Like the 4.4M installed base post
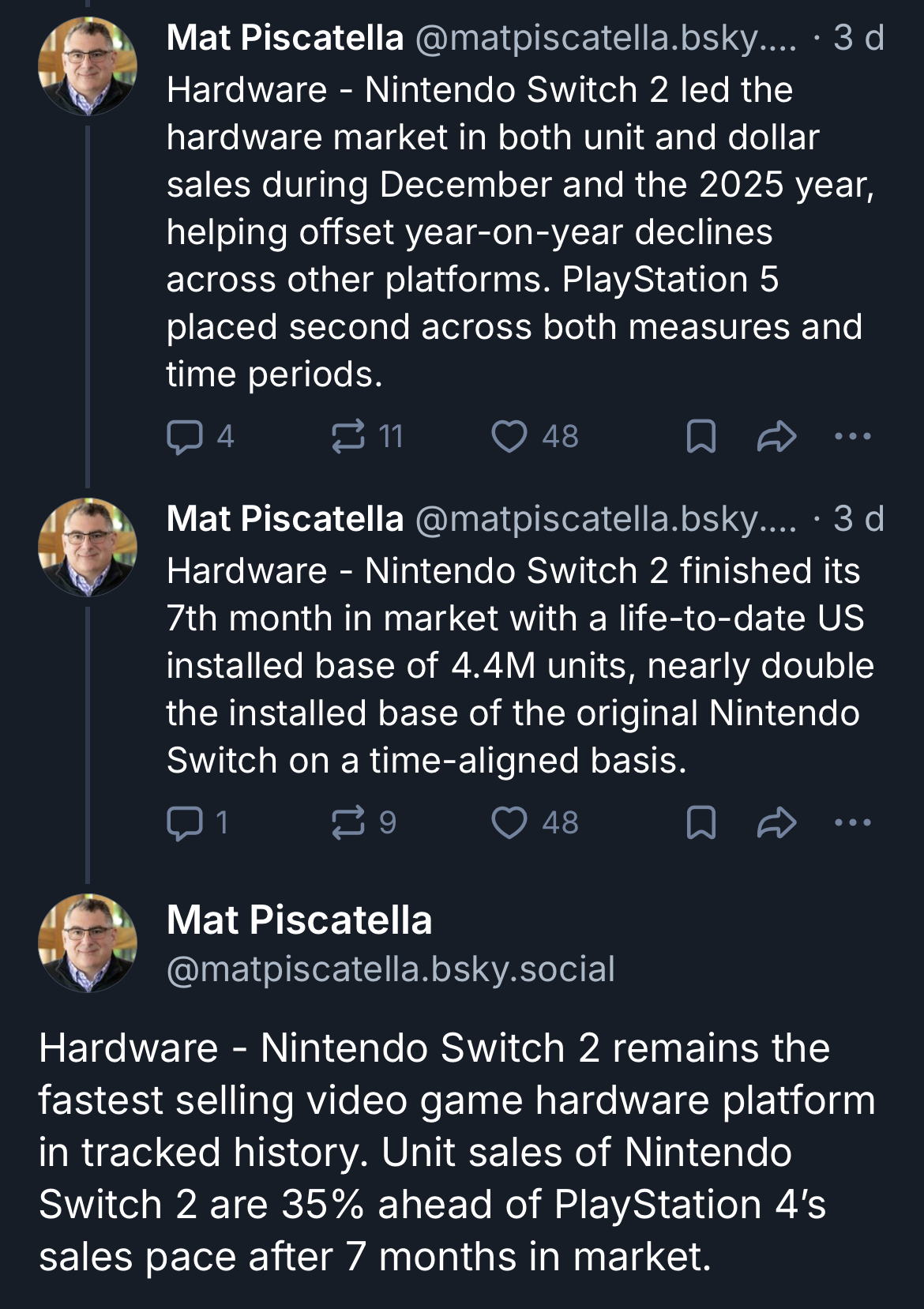Viewport: 924px width, 1309px height. click(509, 823)
